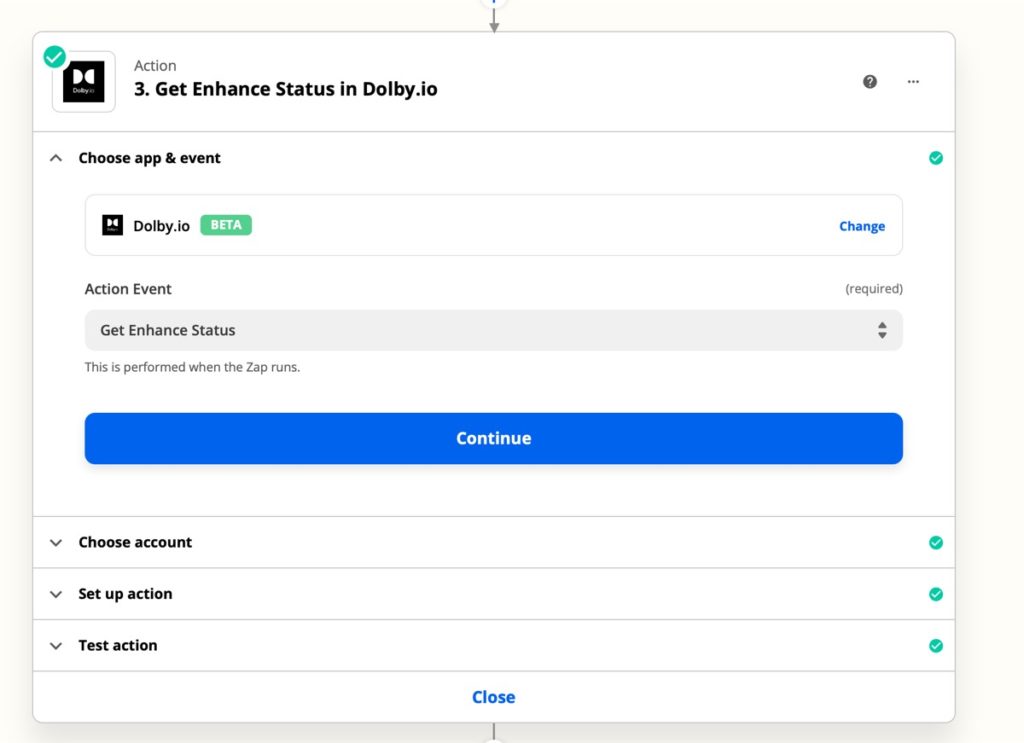
Task: Click the green check badge on app logo
Action: coord(55,57)
